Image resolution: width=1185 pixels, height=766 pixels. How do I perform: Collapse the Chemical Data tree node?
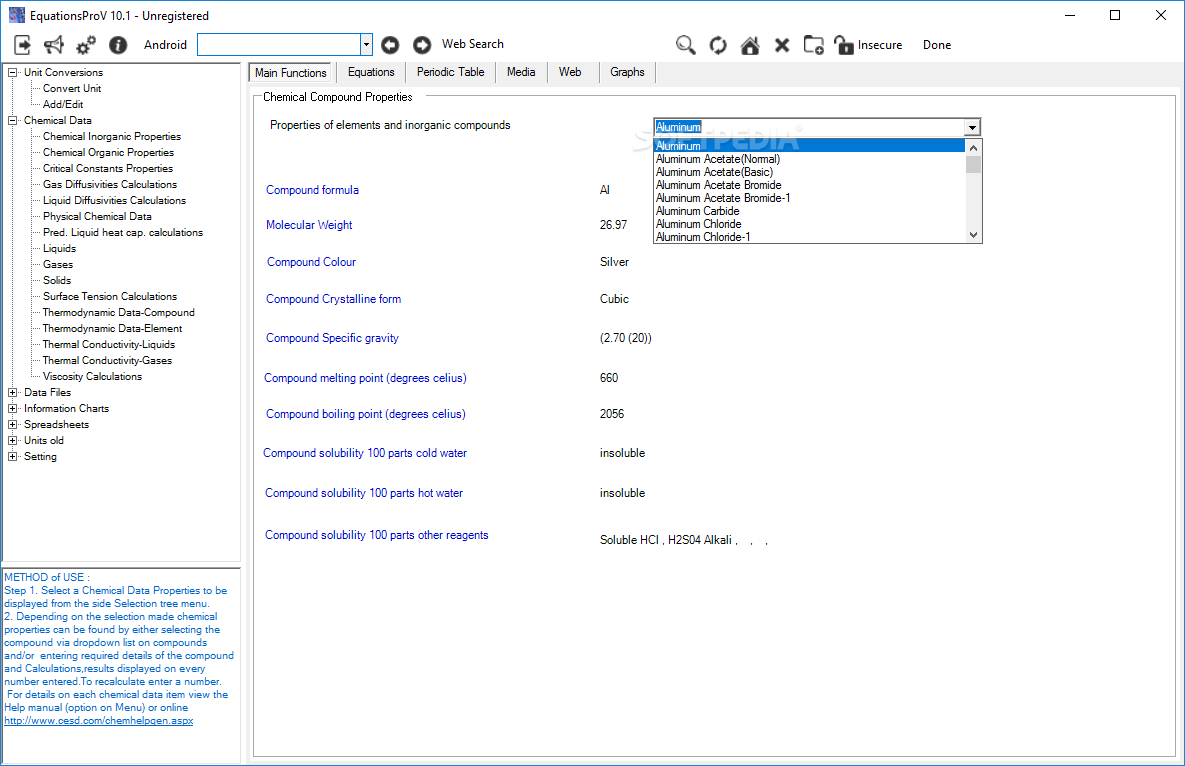12,120
